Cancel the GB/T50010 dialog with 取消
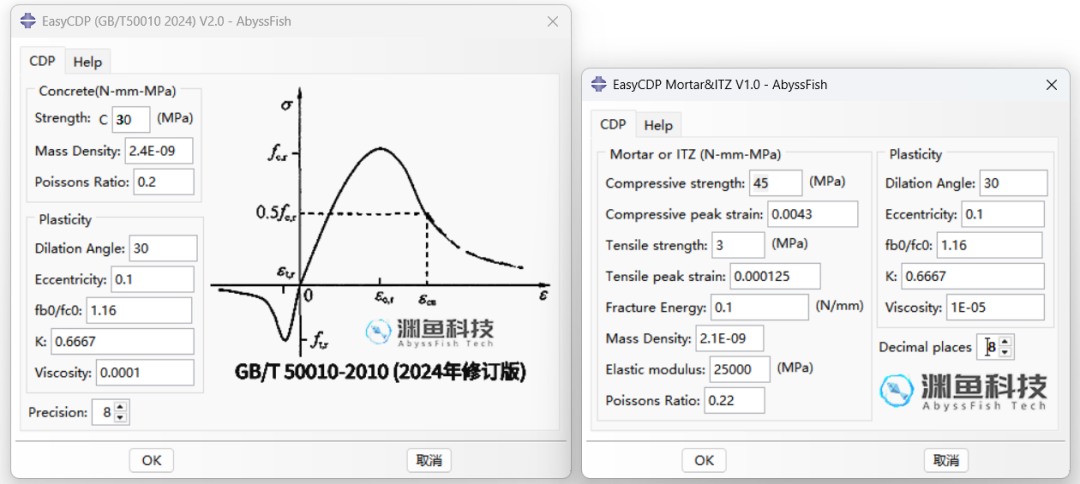 (x=429, y=461)
